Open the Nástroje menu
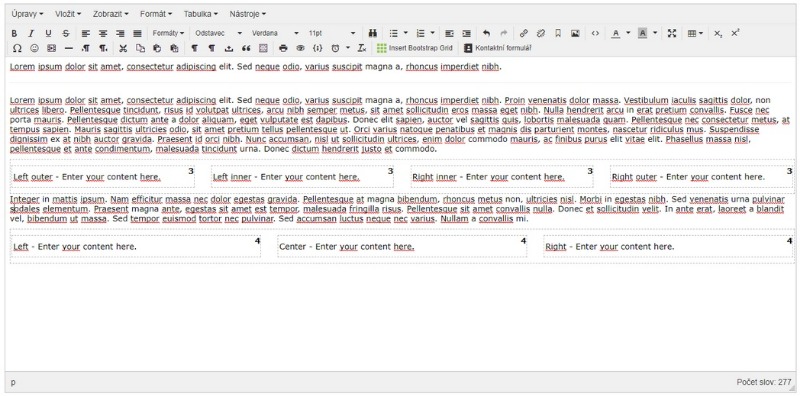 tap(247, 14)
